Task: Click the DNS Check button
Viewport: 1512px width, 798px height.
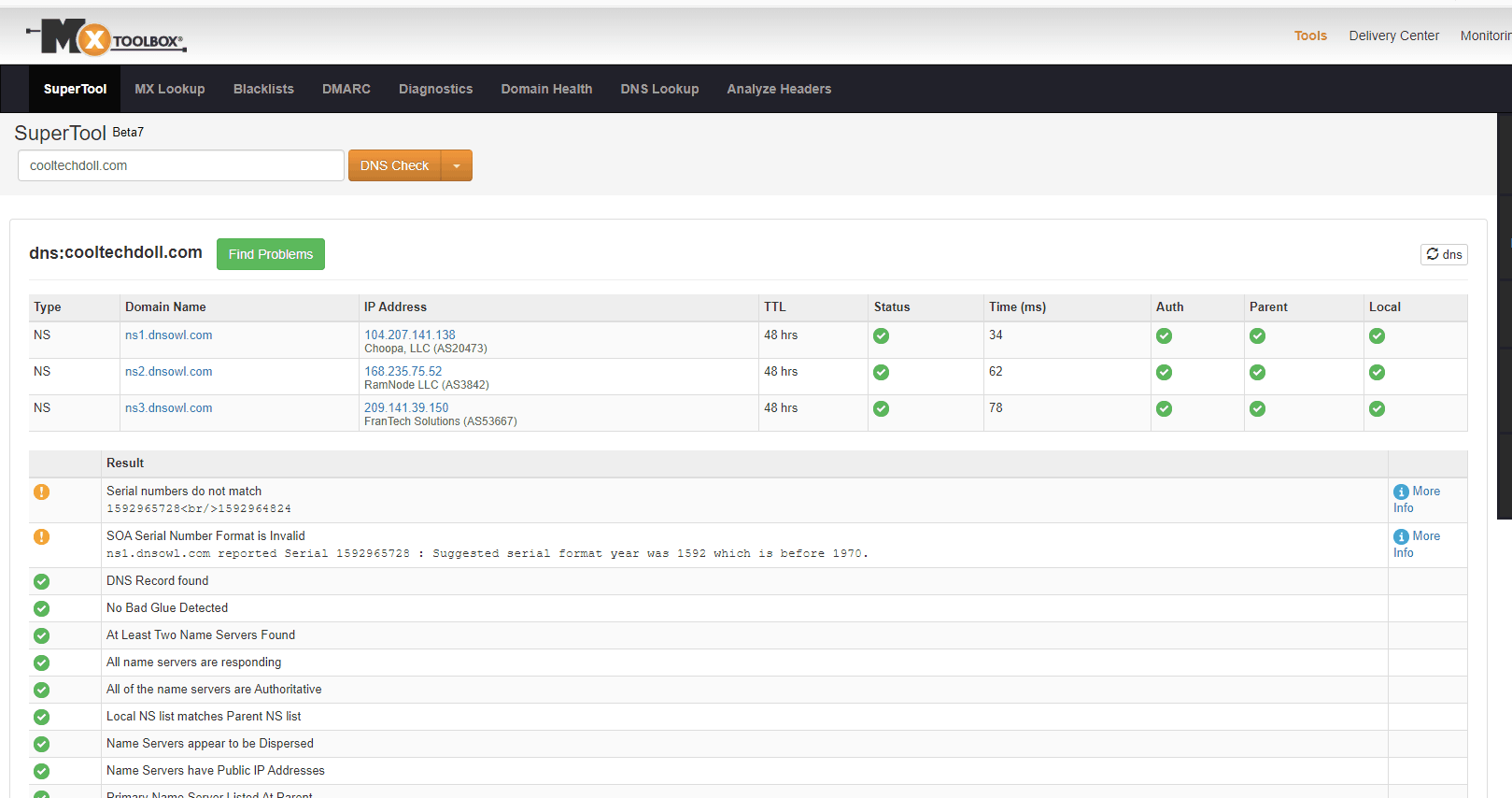Action: [394, 165]
